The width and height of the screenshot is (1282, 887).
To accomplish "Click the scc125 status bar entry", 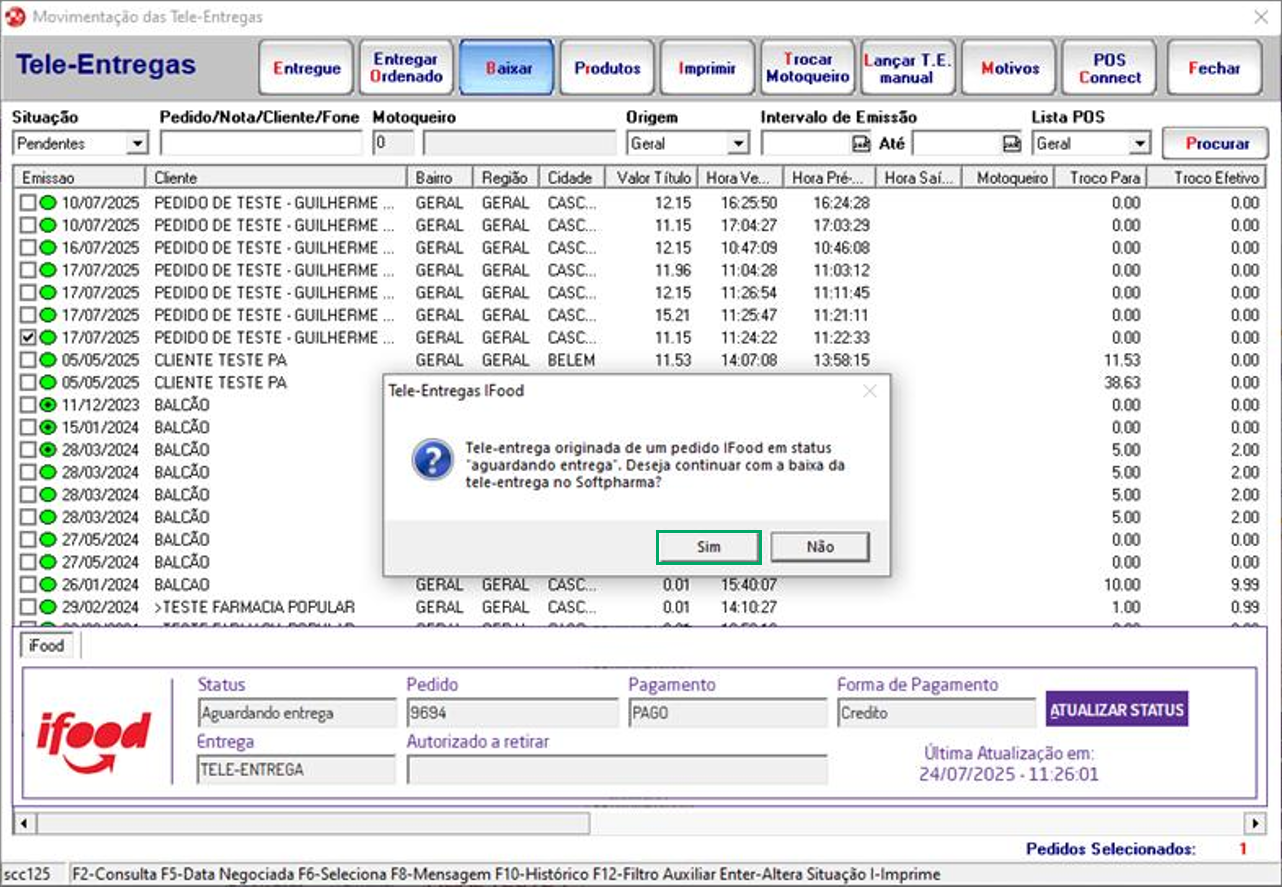I will 26,874.
